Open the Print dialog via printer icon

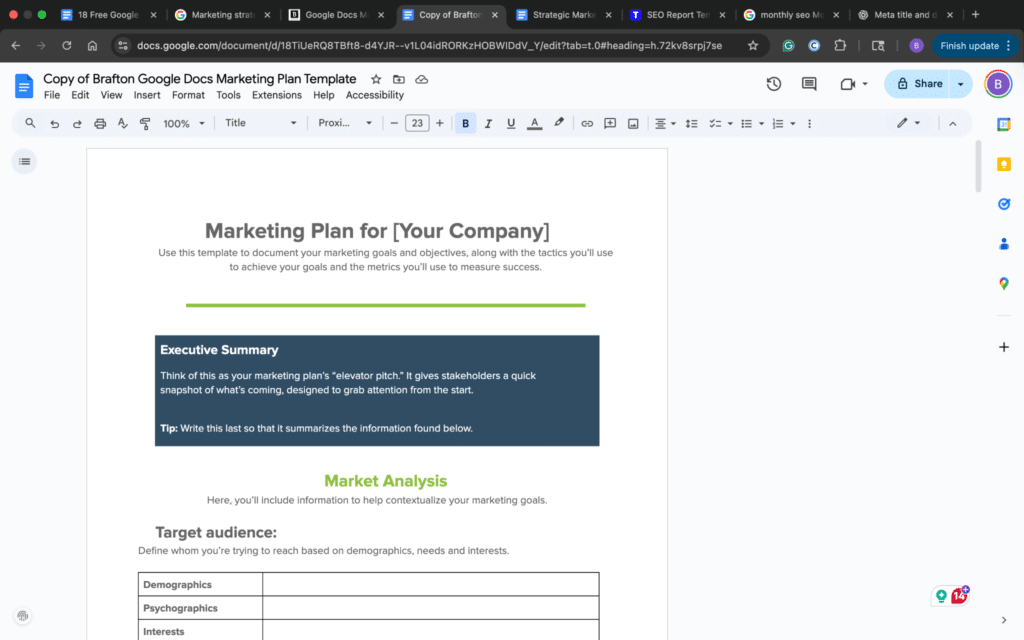[99, 122]
